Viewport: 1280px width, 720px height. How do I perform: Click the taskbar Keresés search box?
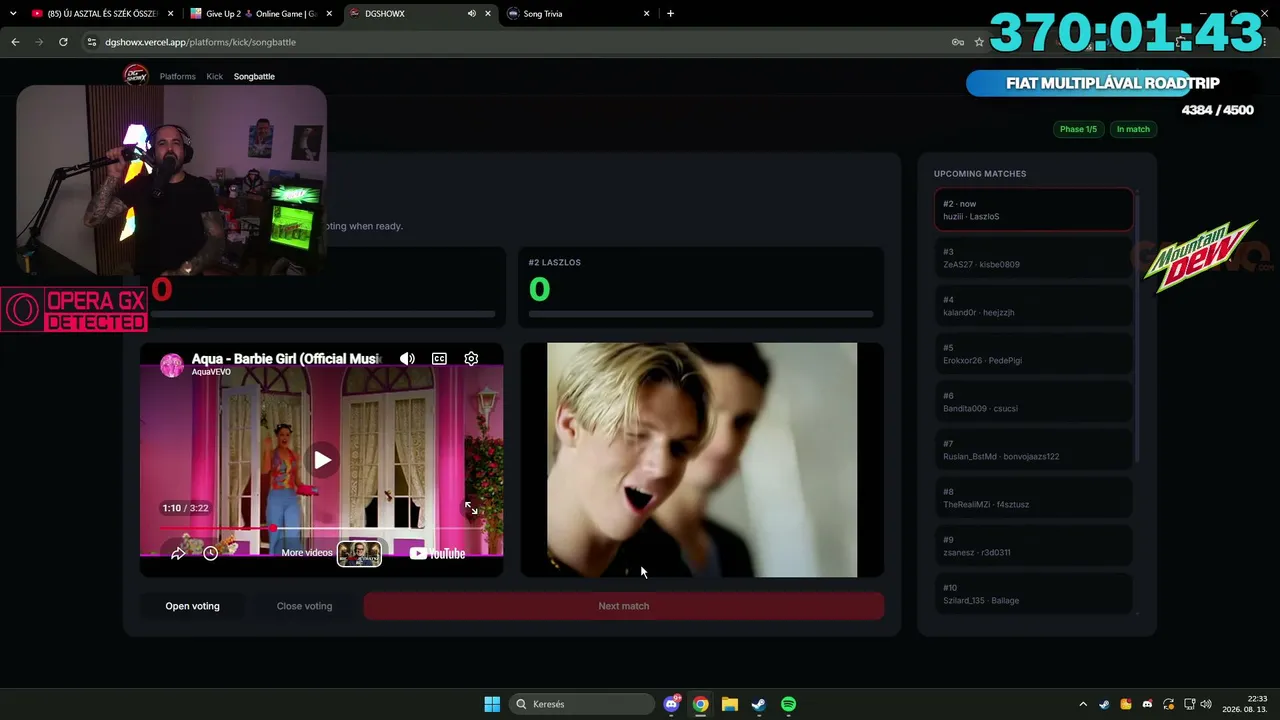(x=581, y=704)
